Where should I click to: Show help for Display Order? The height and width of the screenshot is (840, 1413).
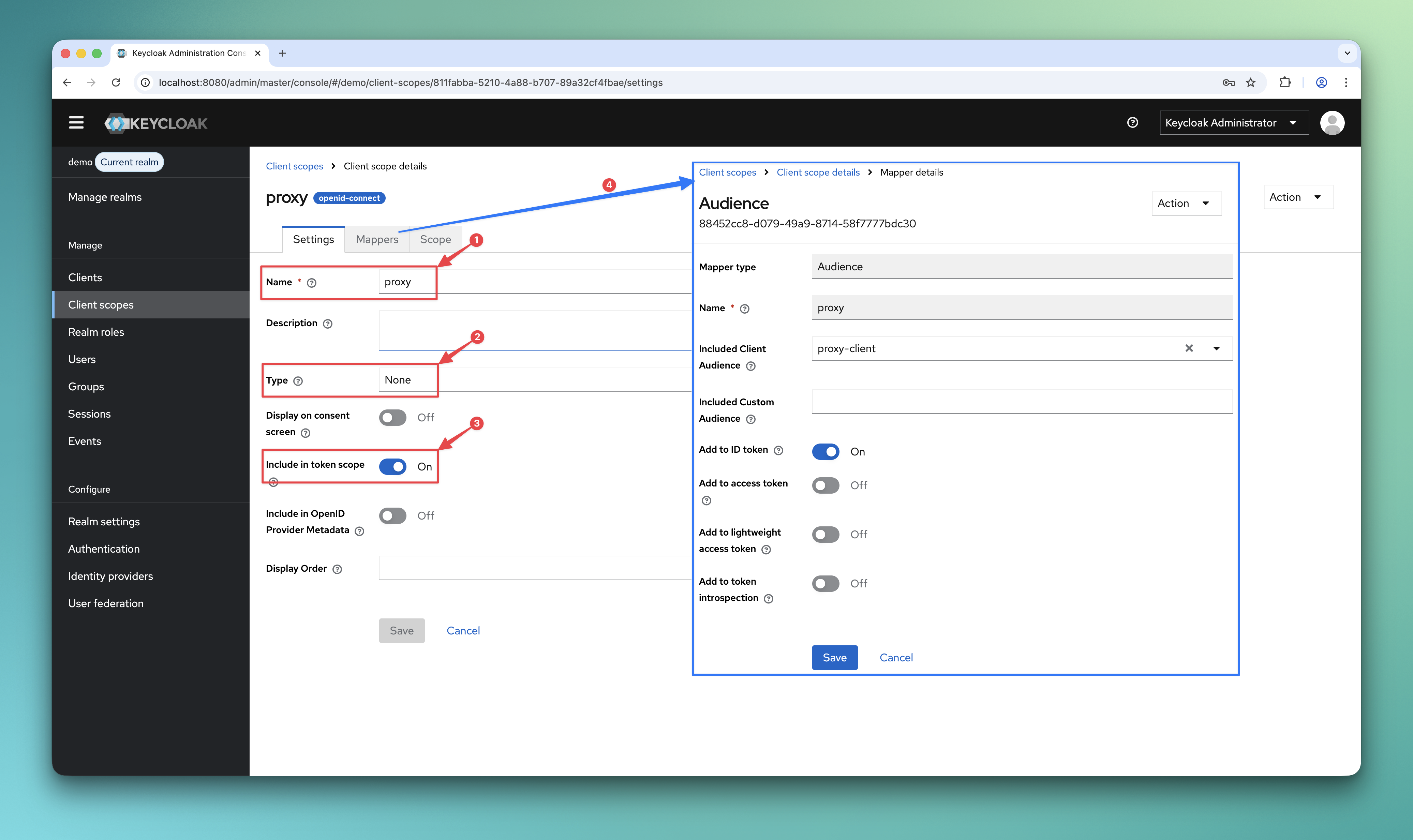point(337,569)
